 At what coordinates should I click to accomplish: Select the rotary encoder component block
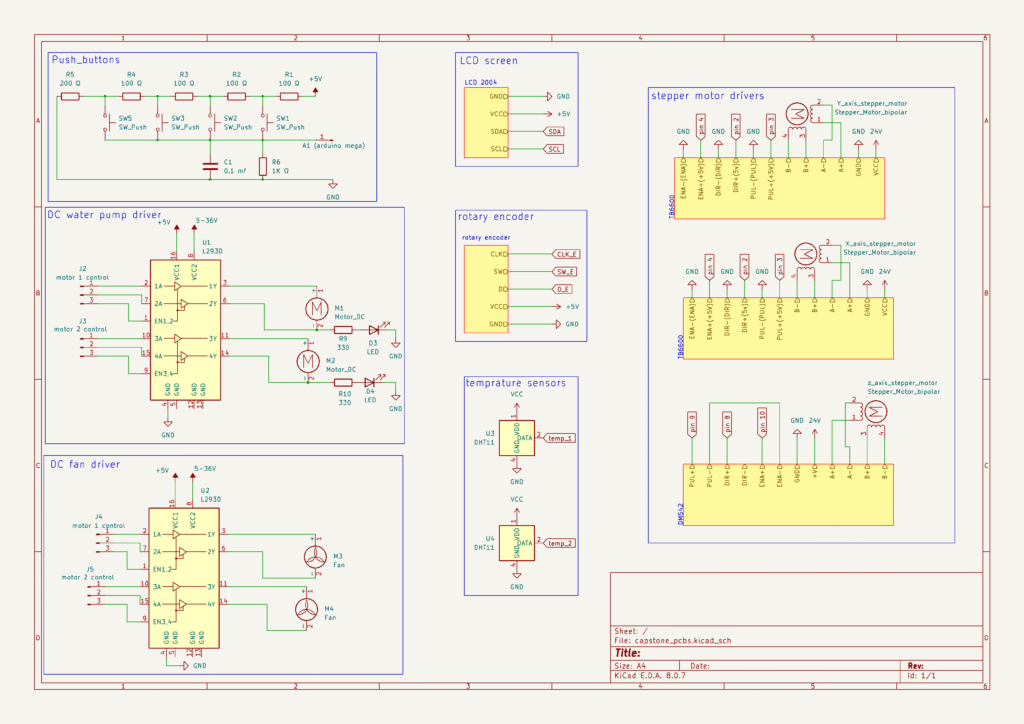[x=485, y=289]
